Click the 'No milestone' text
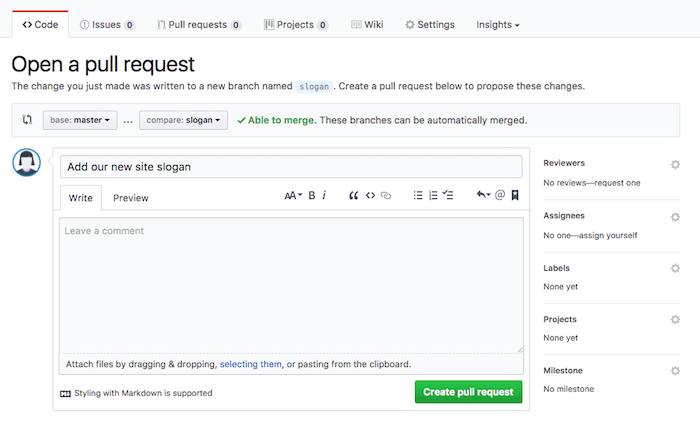700x424 pixels. pyautogui.click(x=568, y=389)
